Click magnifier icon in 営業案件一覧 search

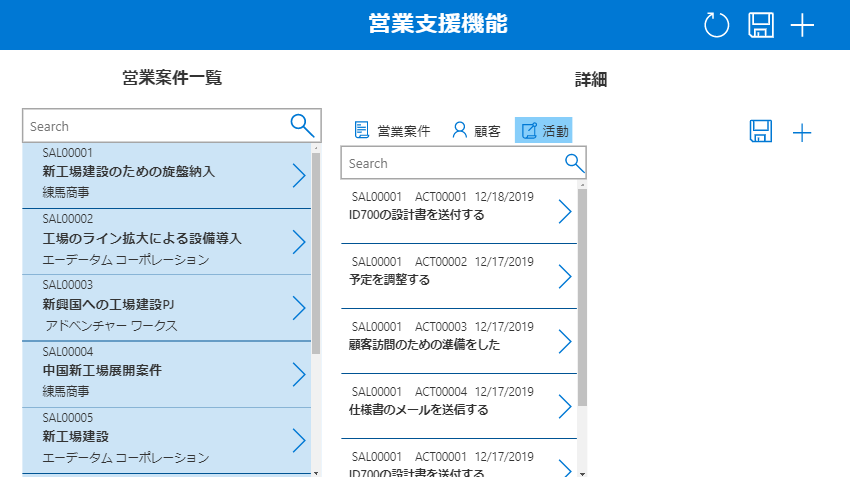point(302,126)
